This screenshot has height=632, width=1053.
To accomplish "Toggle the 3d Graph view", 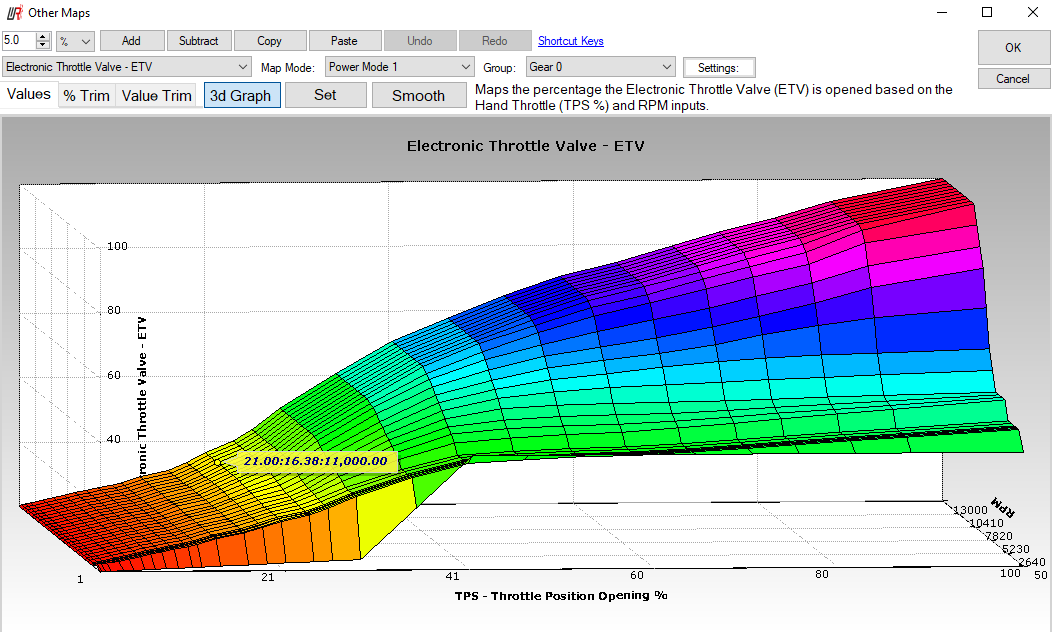I will coord(241,96).
